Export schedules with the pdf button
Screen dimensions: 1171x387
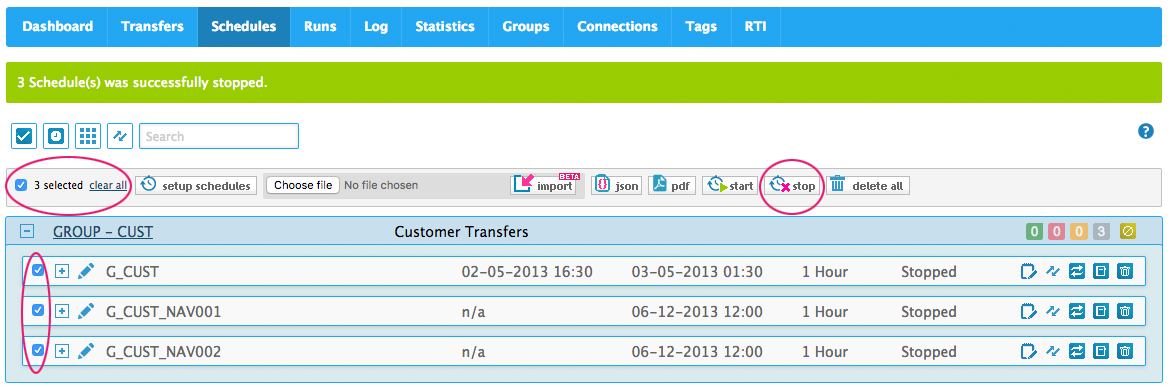[671, 185]
